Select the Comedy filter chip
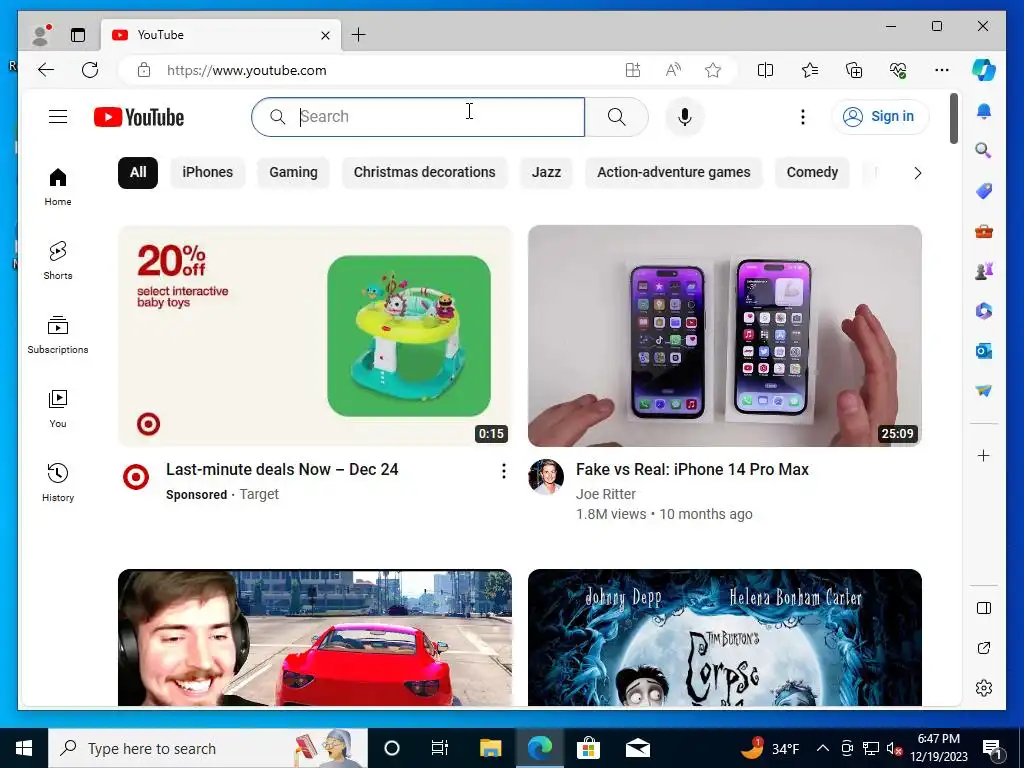The image size is (1024, 768). click(x=812, y=172)
